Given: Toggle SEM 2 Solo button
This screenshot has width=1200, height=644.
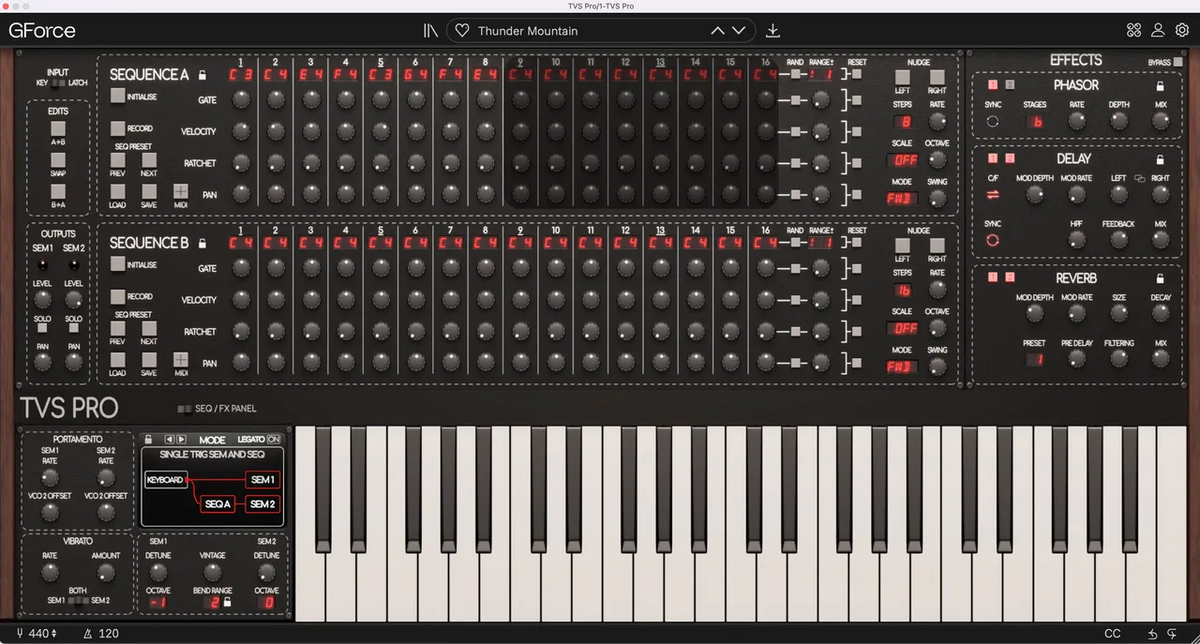Looking at the screenshot, I should tap(74, 328).
